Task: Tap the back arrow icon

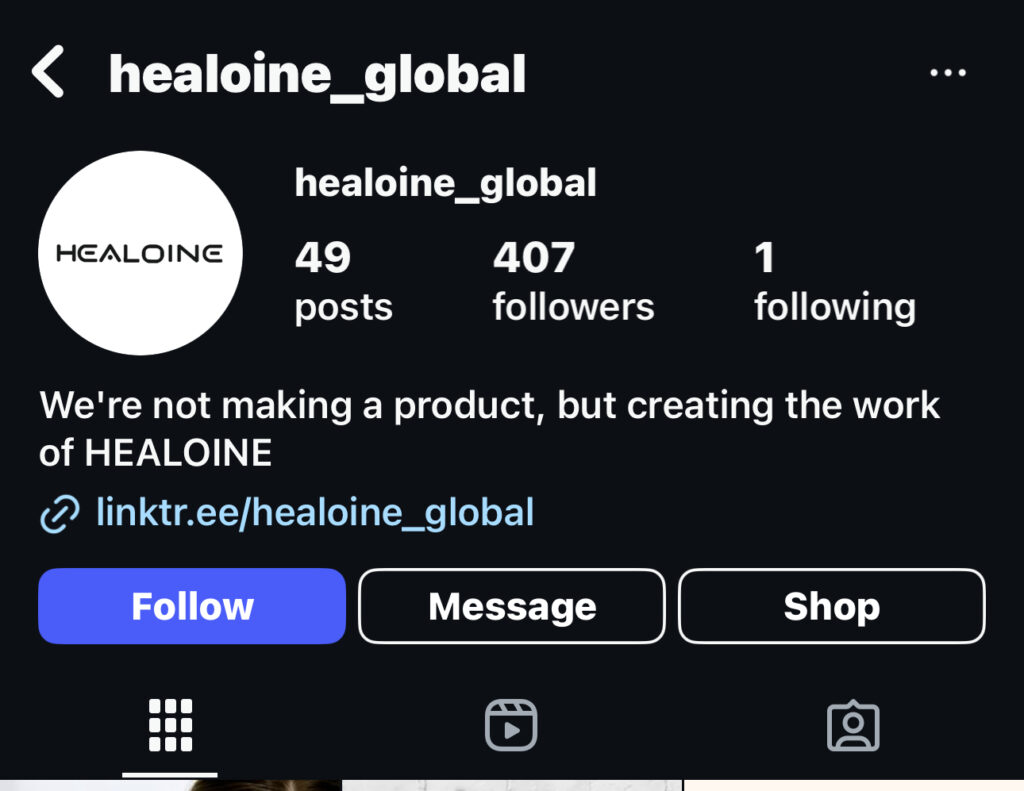Action: click(48, 71)
